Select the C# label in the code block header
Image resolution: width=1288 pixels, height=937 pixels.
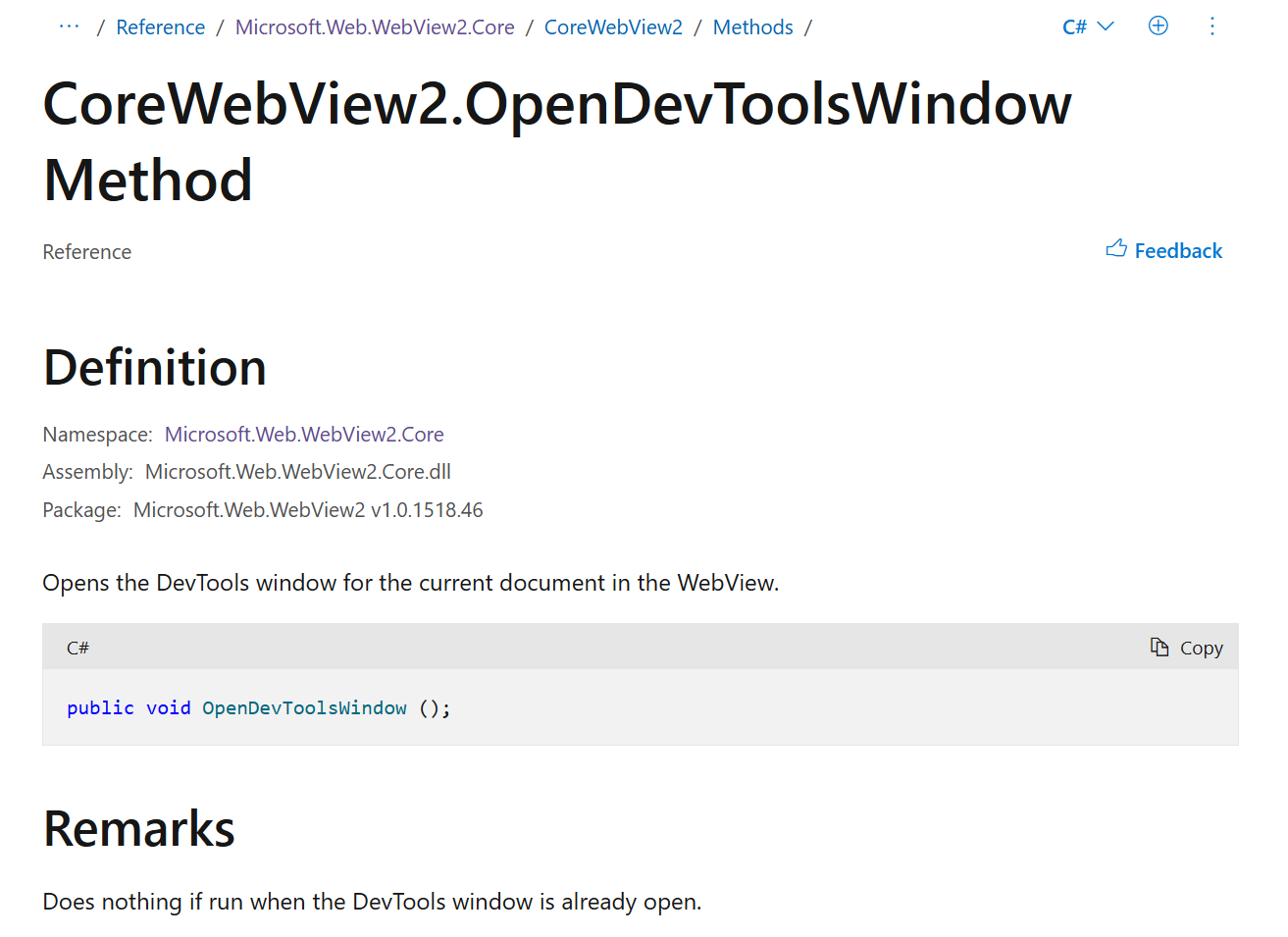click(x=77, y=648)
